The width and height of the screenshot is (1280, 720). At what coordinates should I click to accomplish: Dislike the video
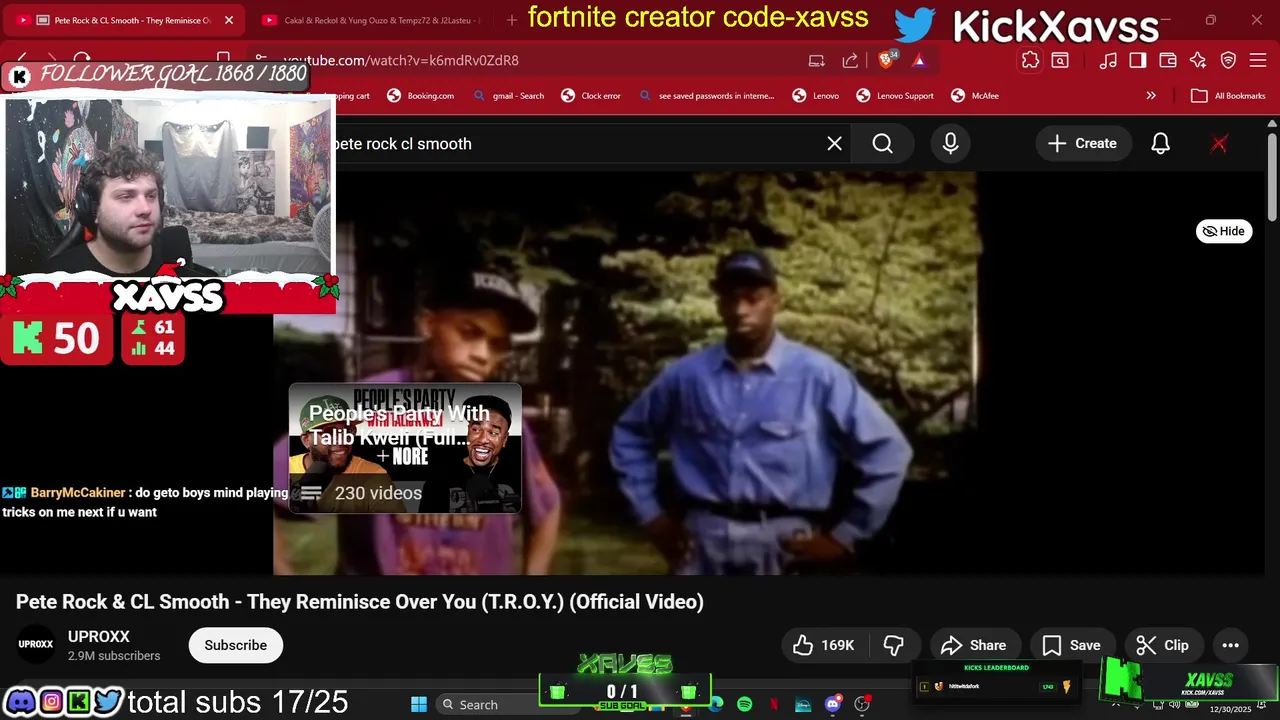tap(893, 645)
